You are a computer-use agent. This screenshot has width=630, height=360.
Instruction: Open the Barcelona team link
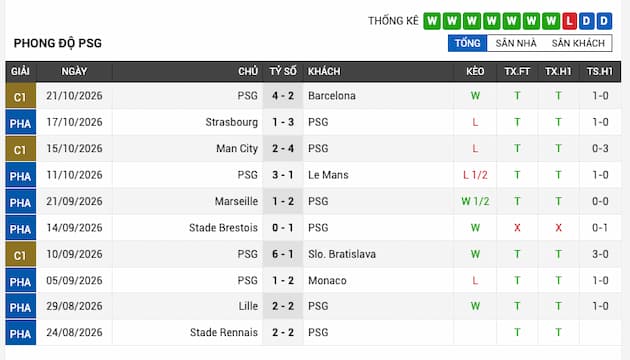331,96
